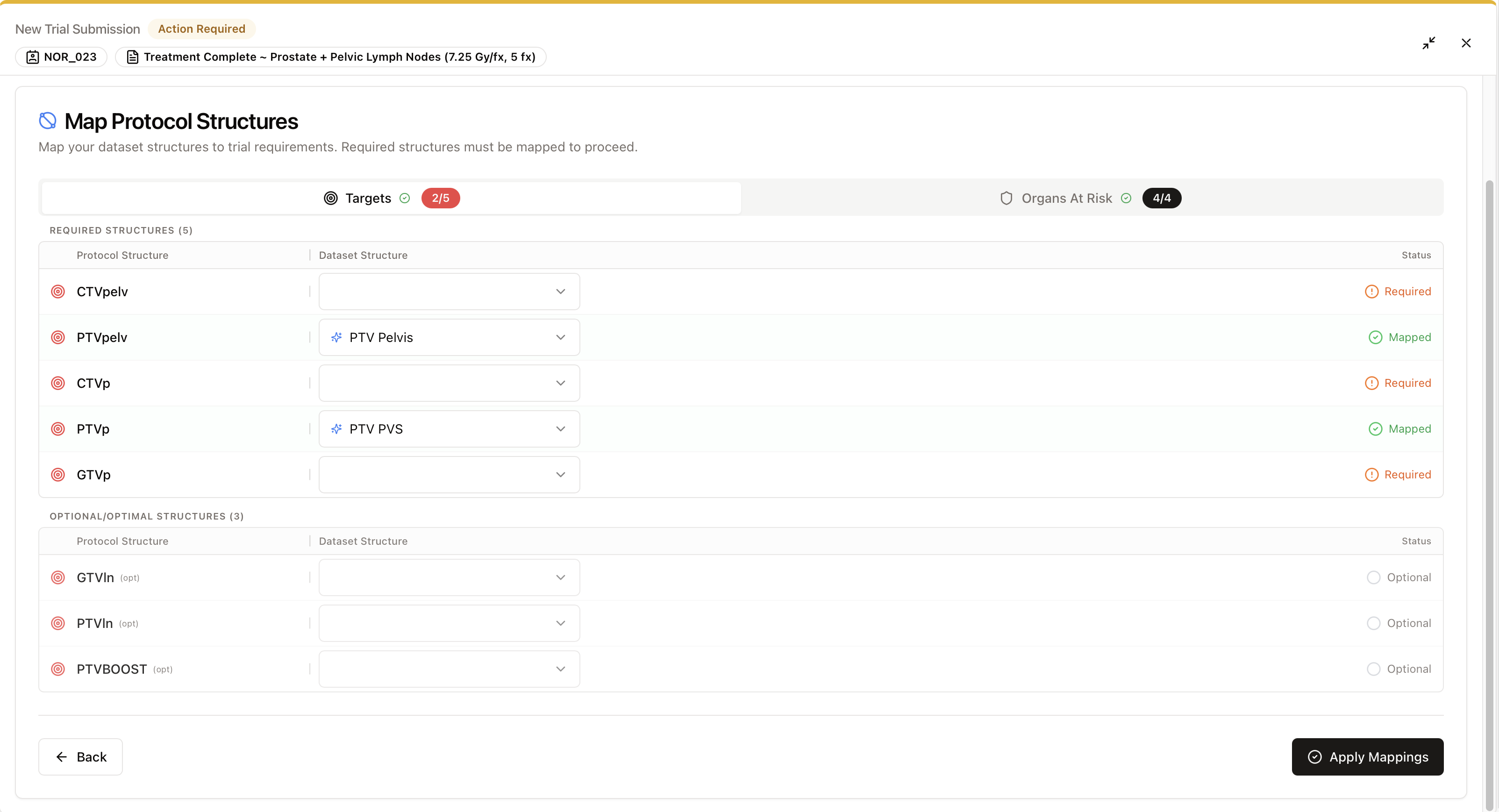Image resolution: width=1499 pixels, height=812 pixels.
Task: Click the 2/5 targets count badge
Action: click(441, 198)
